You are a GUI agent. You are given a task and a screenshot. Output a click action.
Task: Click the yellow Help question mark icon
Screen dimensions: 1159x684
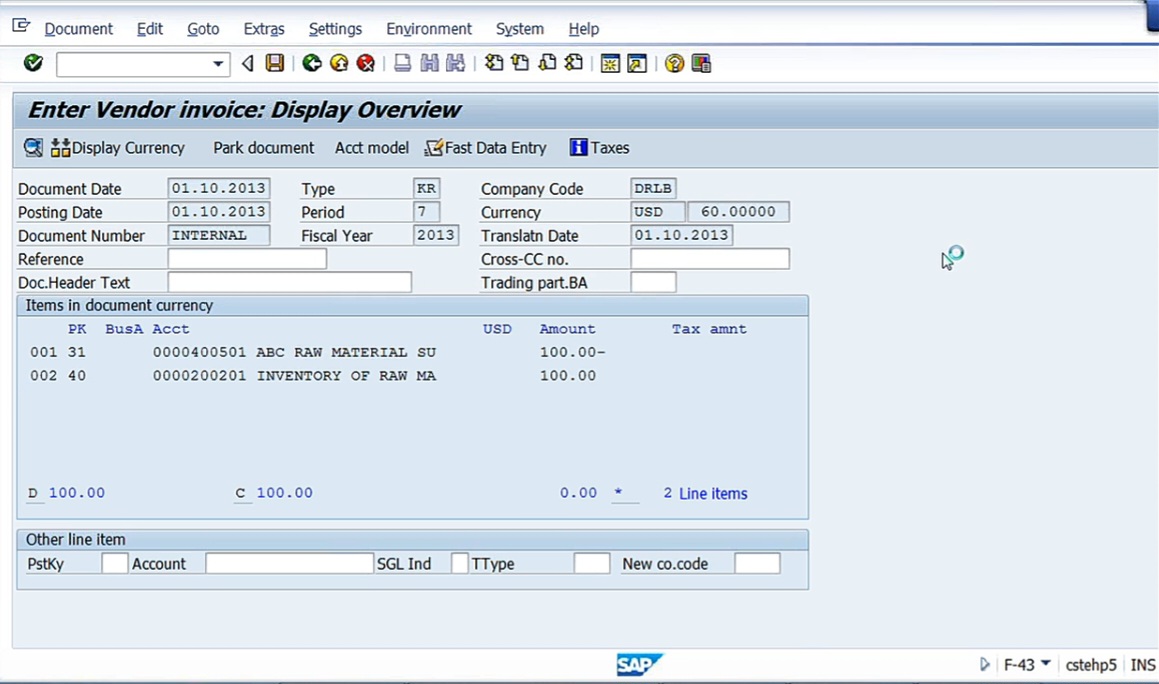pyautogui.click(x=674, y=64)
